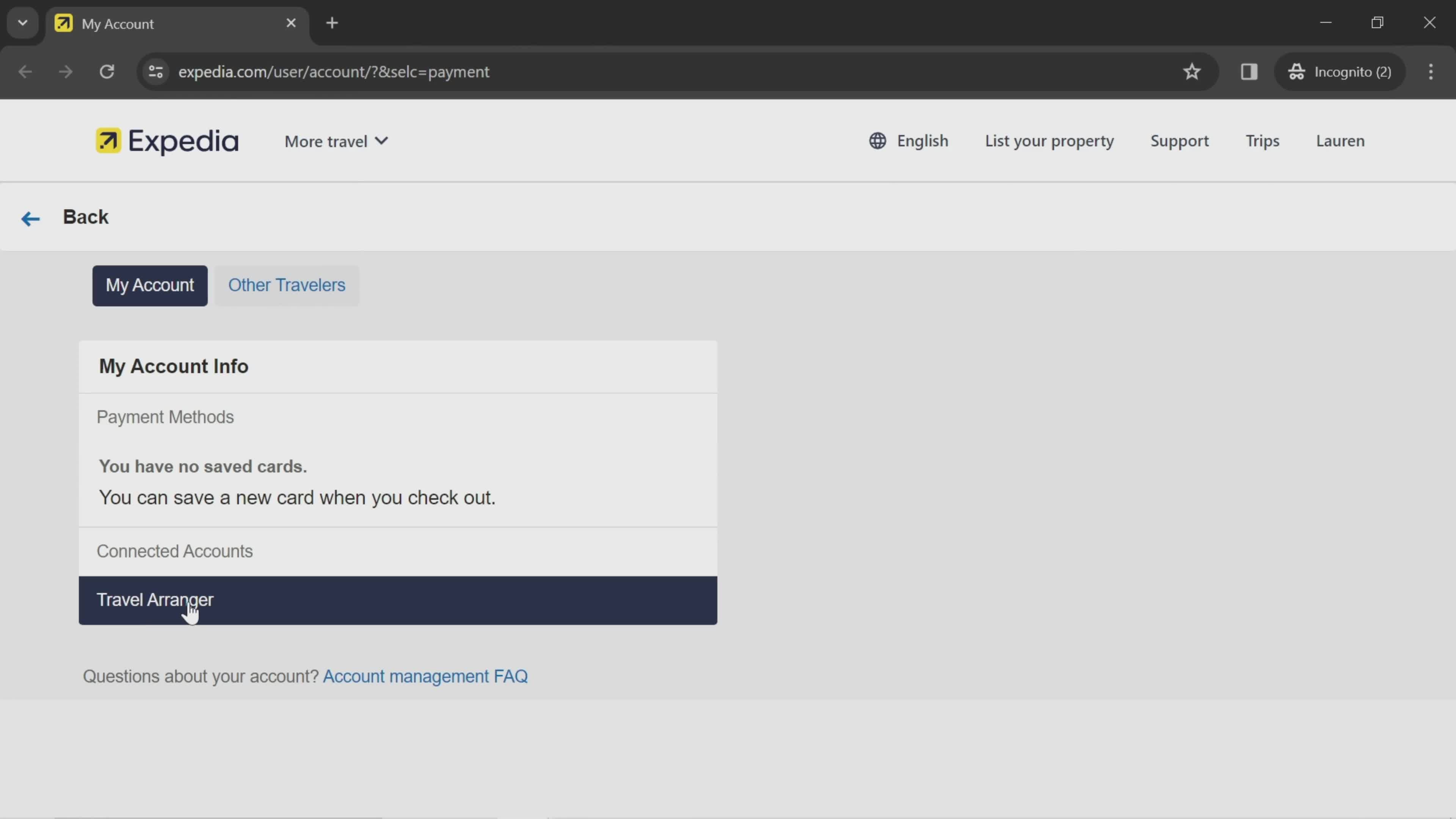The height and width of the screenshot is (819, 1456).
Task: Expand the More travel dropdown
Action: click(335, 141)
